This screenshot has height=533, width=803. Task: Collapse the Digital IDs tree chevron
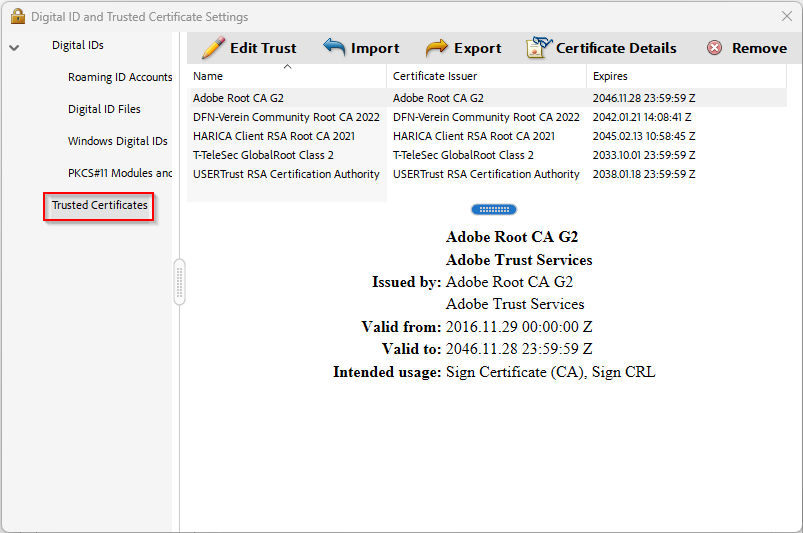click(14, 48)
